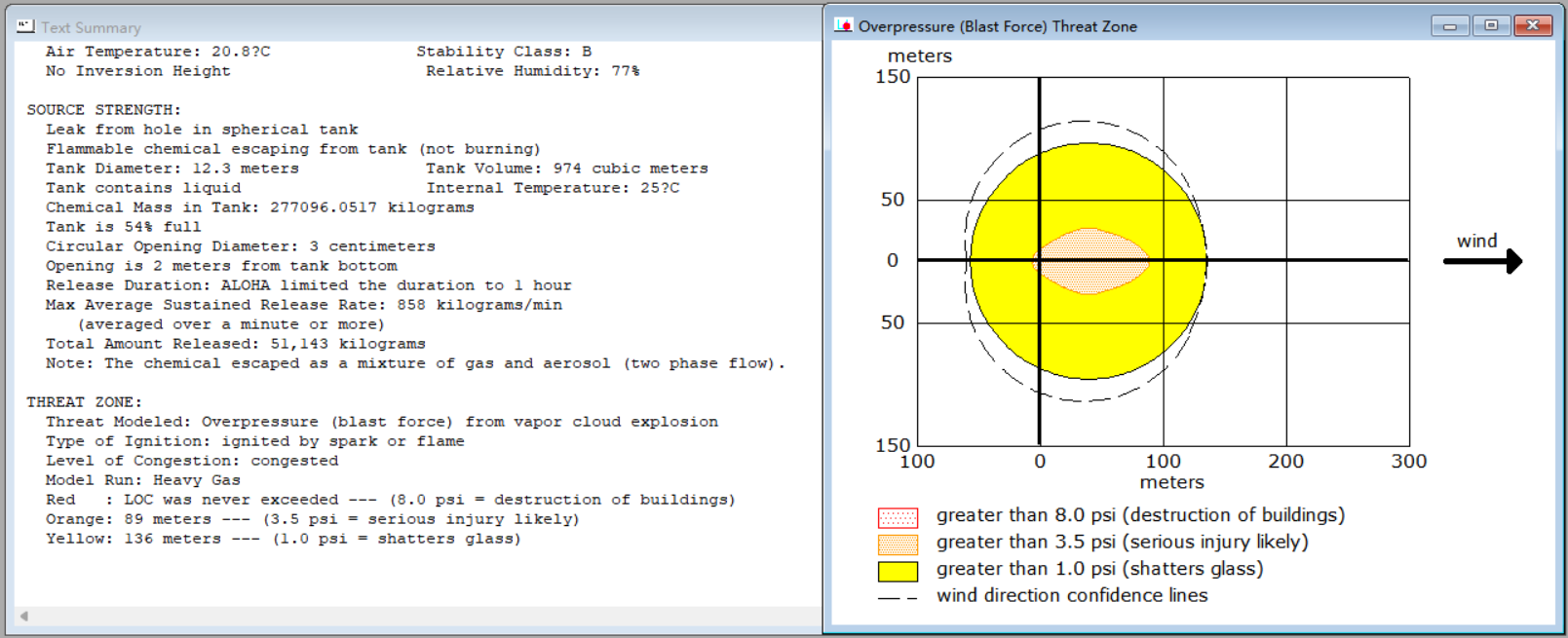
Task: Click the two phase flow note
Action: (x=415, y=363)
